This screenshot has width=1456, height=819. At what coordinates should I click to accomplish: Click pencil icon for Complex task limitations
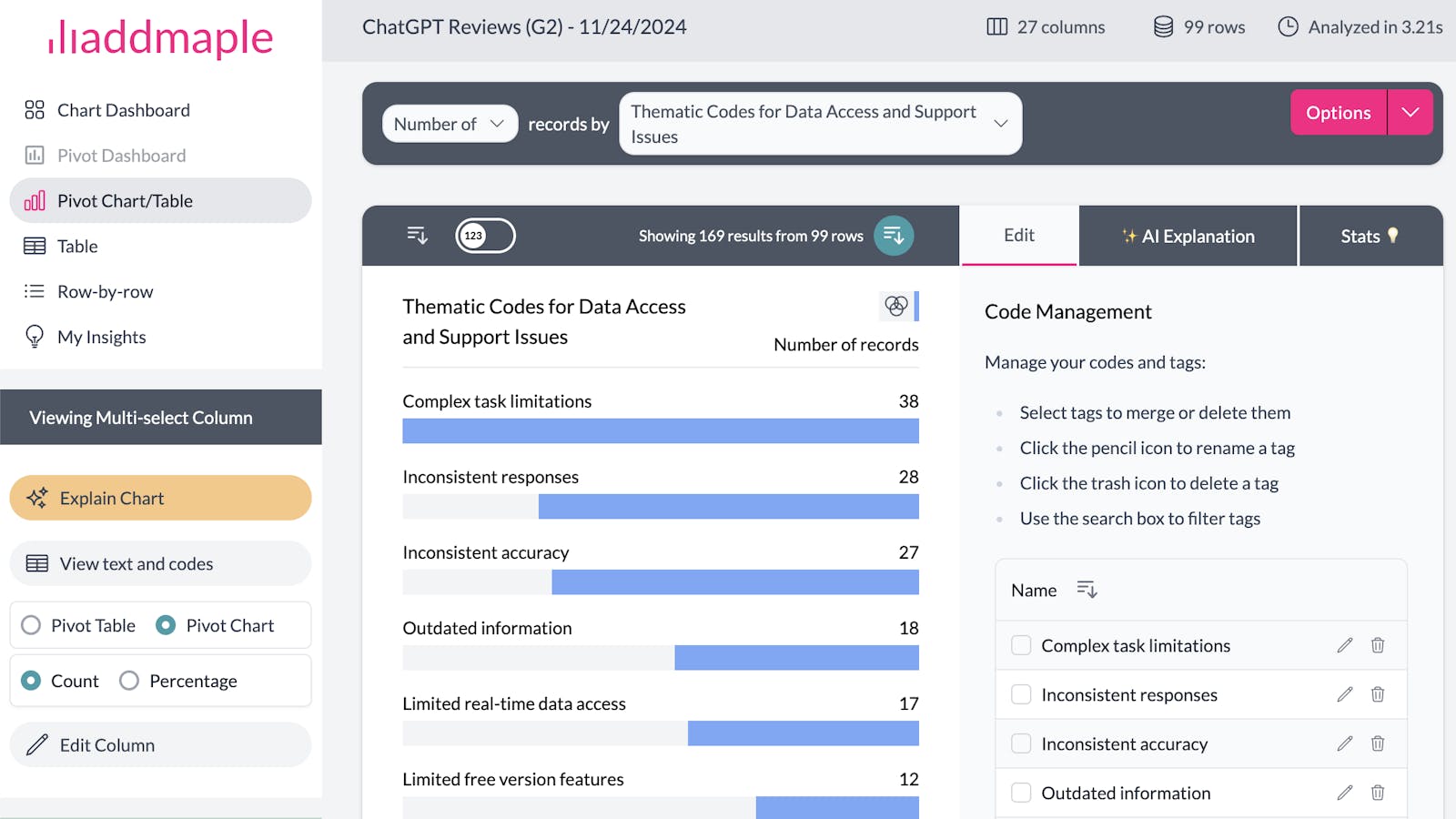point(1344,645)
